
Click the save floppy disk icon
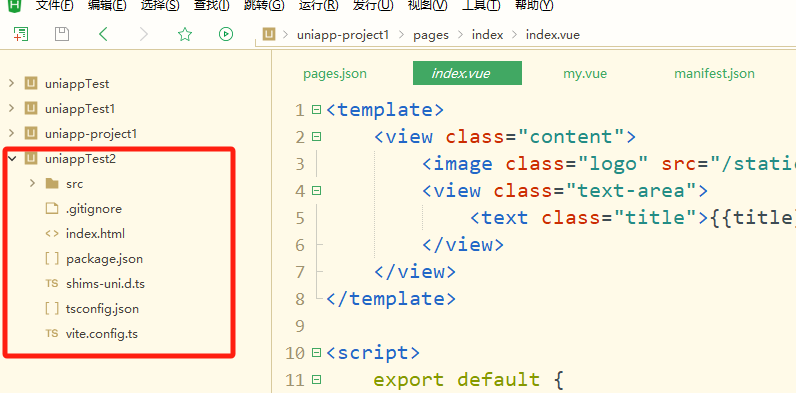pyautogui.click(x=62, y=35)
